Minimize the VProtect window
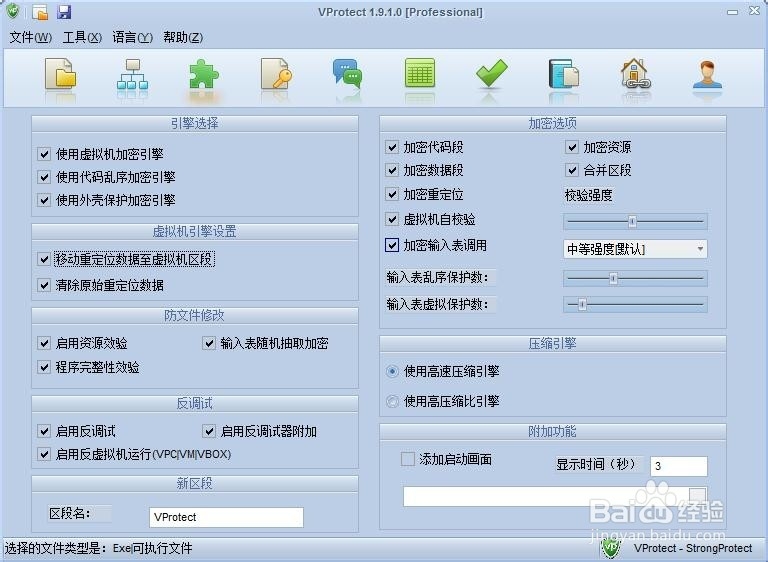Screen dimensions: 768x562 coord(733,12)
